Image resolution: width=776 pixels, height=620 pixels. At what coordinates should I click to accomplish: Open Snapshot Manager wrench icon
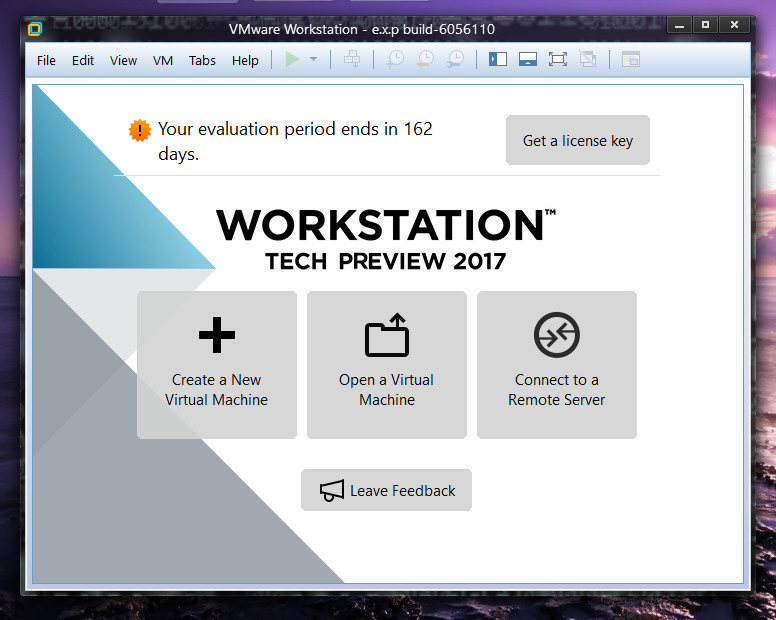(x=455, y=59)
